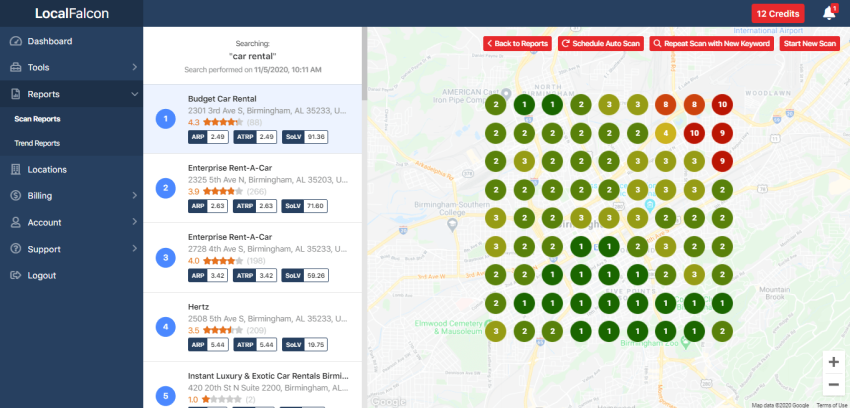Click Budget Car Rental 4.3 star rating
850x408 pixels.
click(215, 122)
